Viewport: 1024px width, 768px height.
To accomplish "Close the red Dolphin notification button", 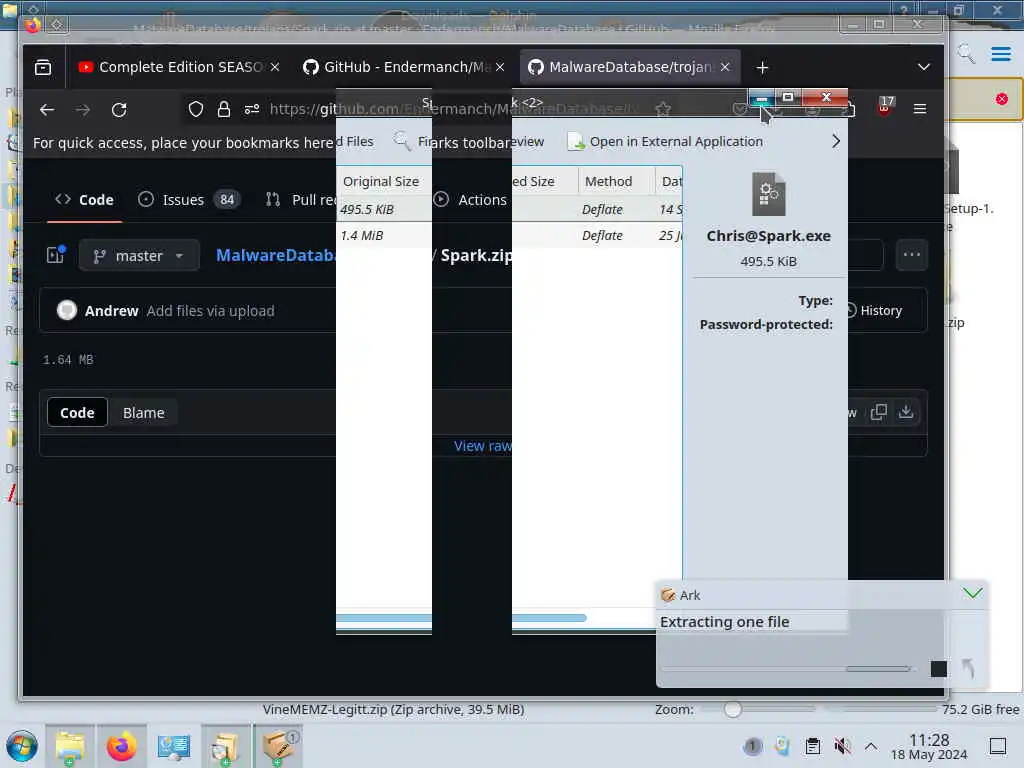I will pos(1002,99).
